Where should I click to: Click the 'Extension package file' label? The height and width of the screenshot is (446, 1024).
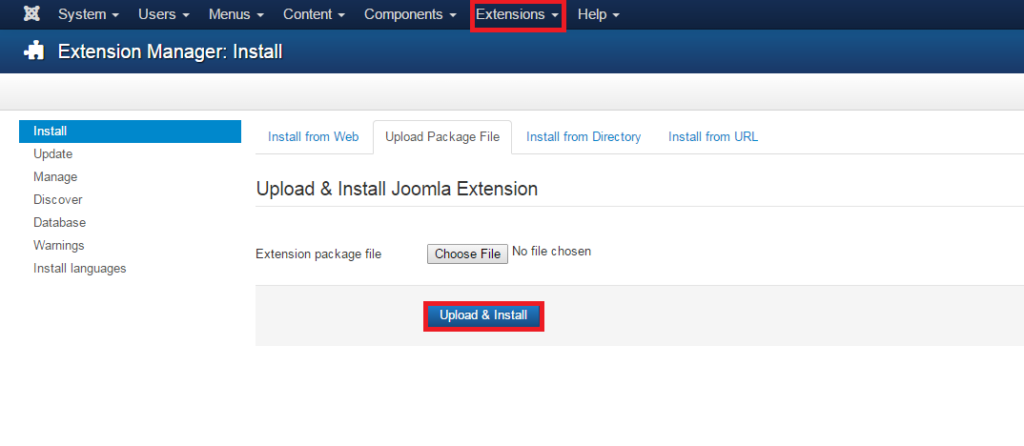coord(318,254)
